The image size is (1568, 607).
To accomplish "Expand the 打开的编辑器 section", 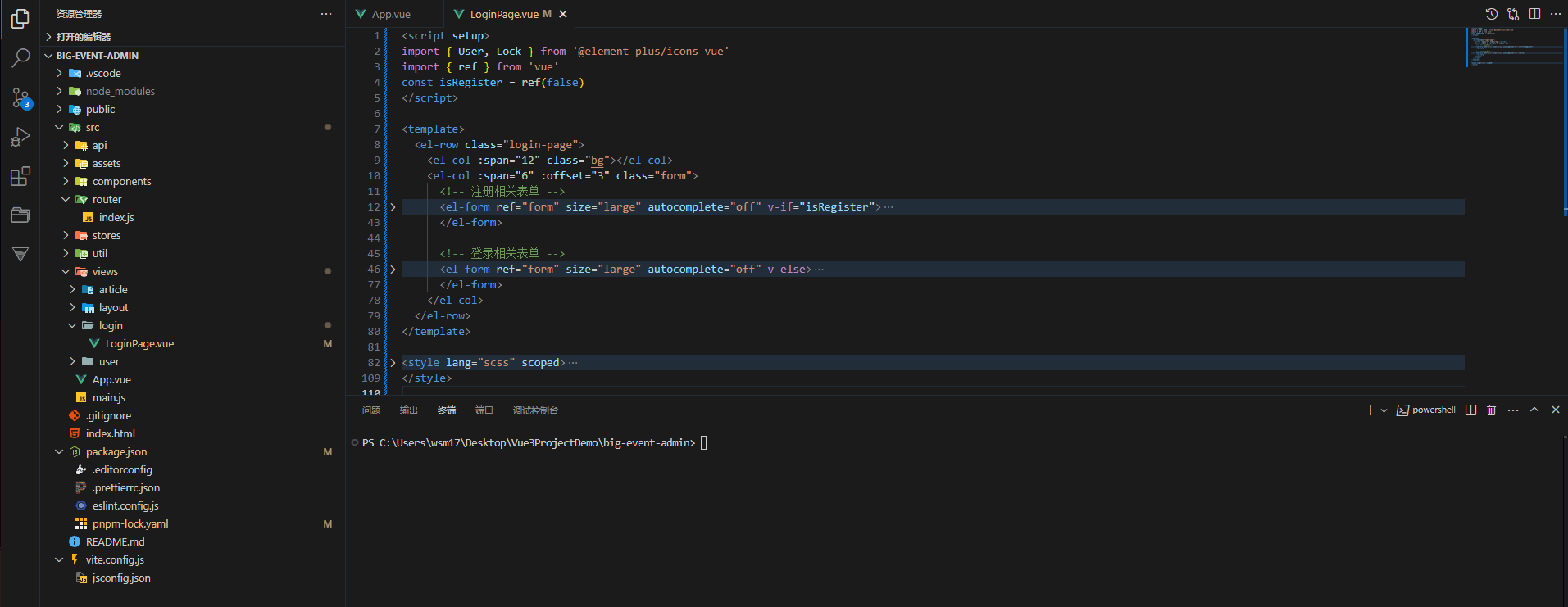I will [193, 37].
